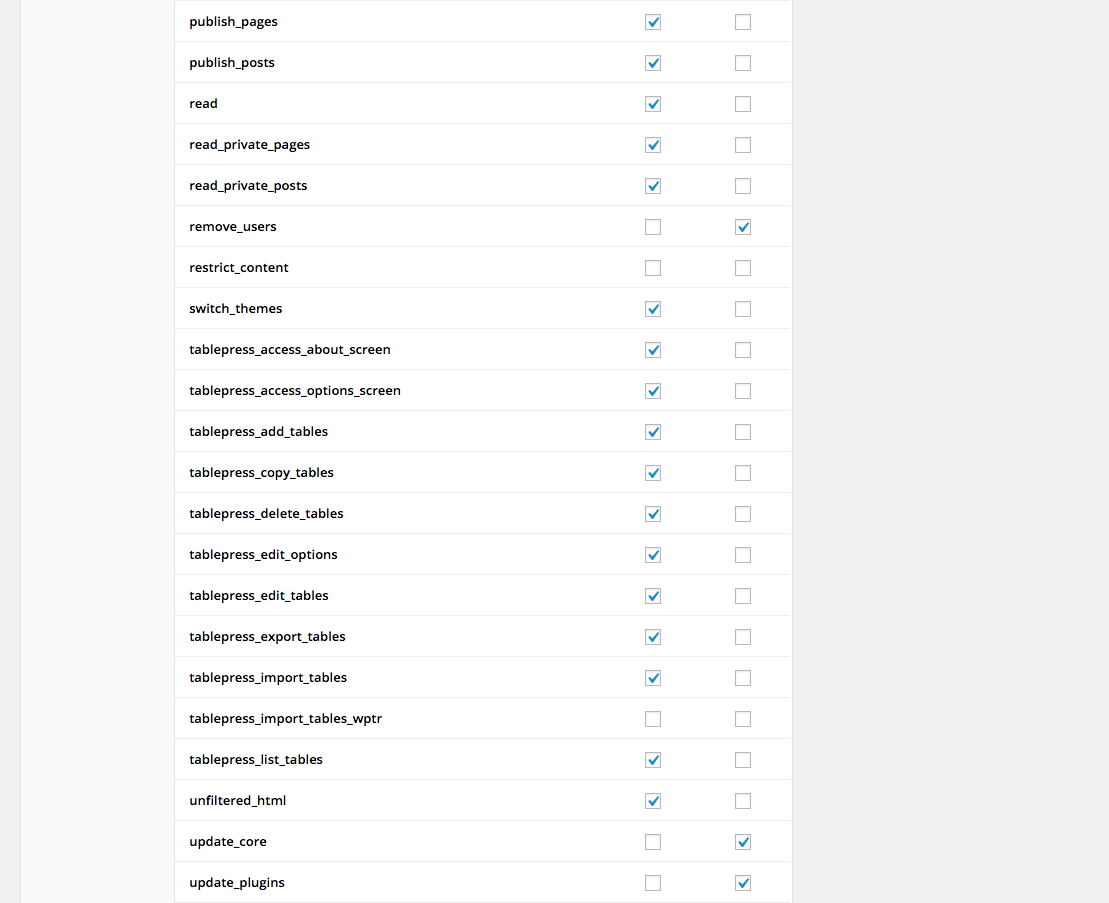Check deny checkbox for publish_posts
The image size is (1109, 903).
coord(743,63)
